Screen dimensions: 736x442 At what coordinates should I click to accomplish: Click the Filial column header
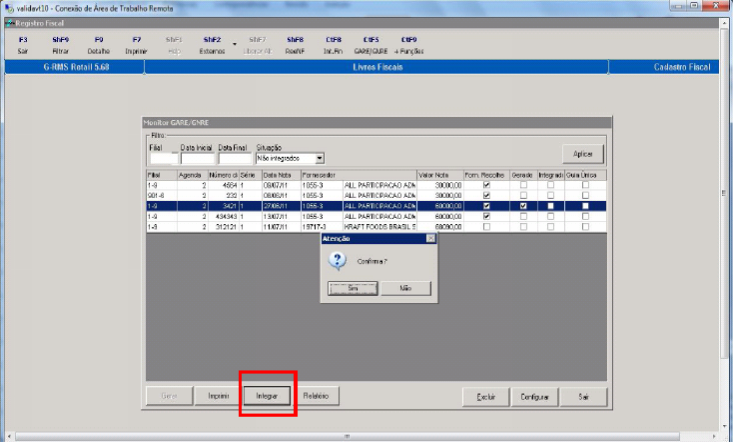pos(161,175)
